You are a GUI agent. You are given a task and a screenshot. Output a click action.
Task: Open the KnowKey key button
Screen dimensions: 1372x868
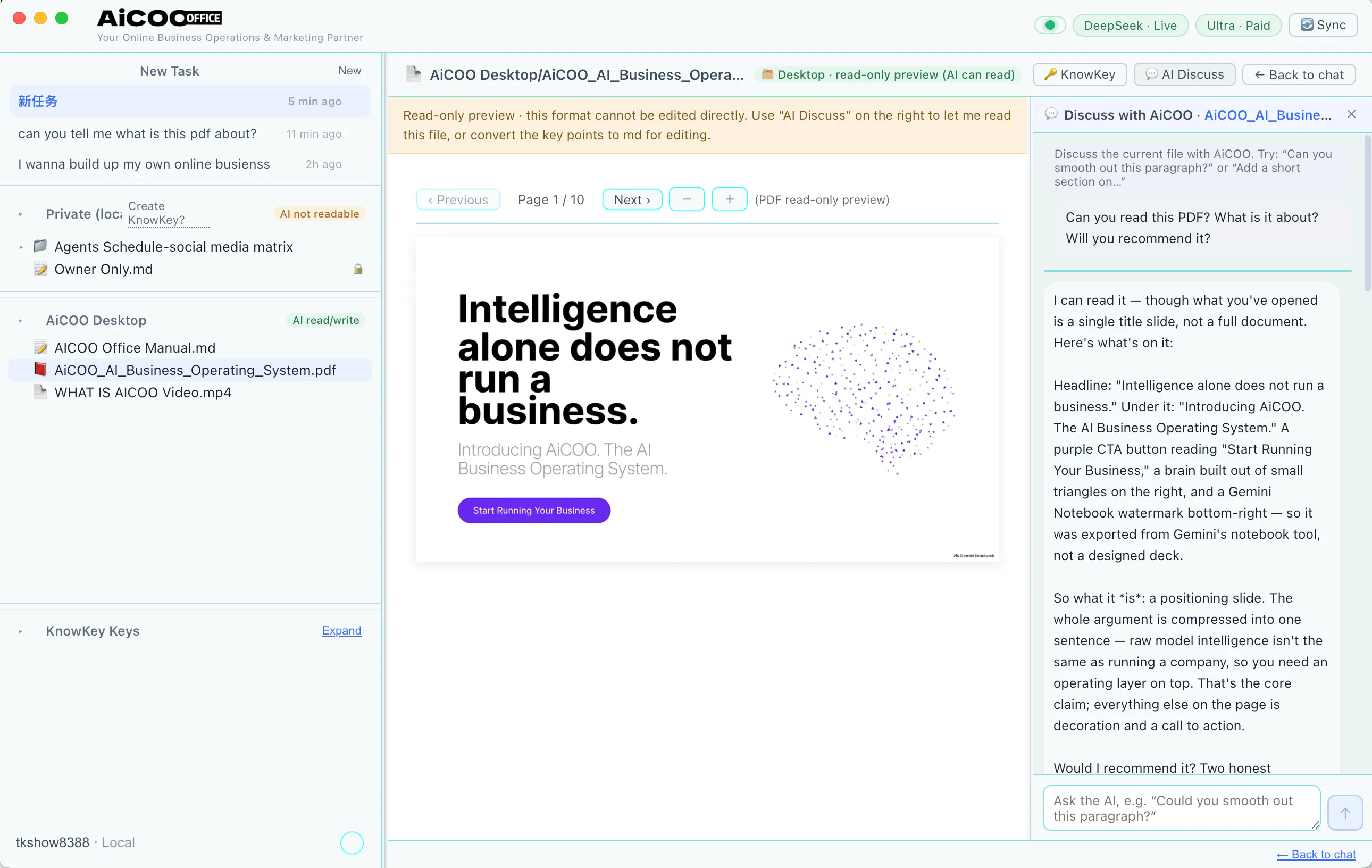click(x=1080, y=74)
